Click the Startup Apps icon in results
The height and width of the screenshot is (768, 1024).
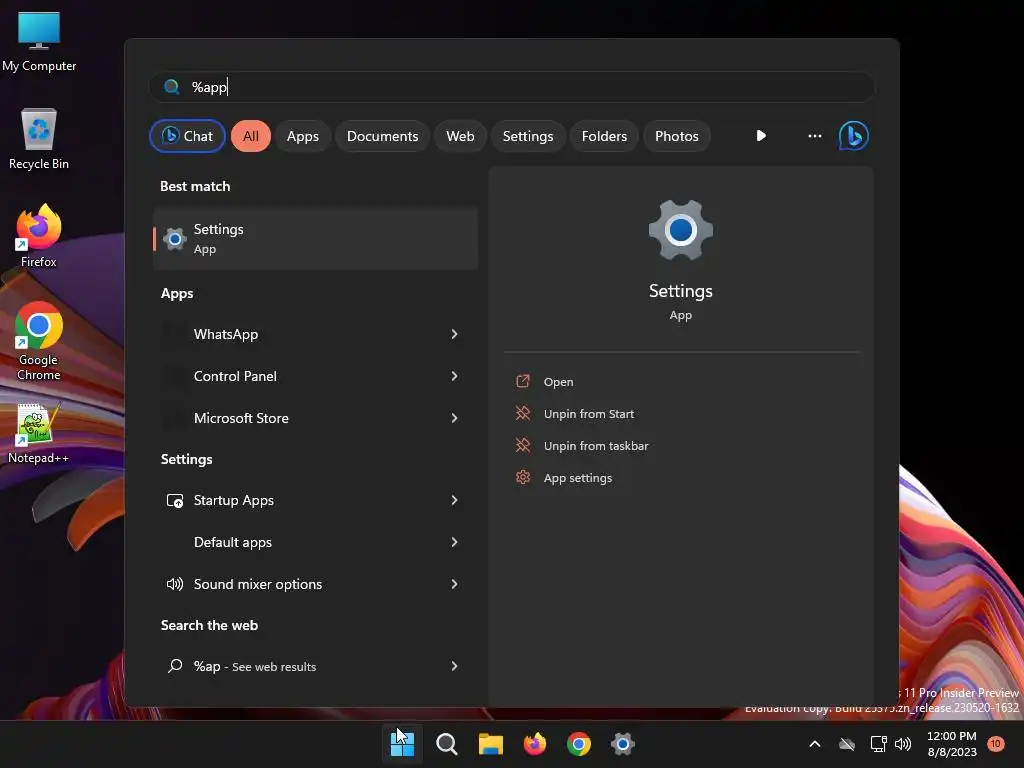pyautogui.click(x=174, y=500)
